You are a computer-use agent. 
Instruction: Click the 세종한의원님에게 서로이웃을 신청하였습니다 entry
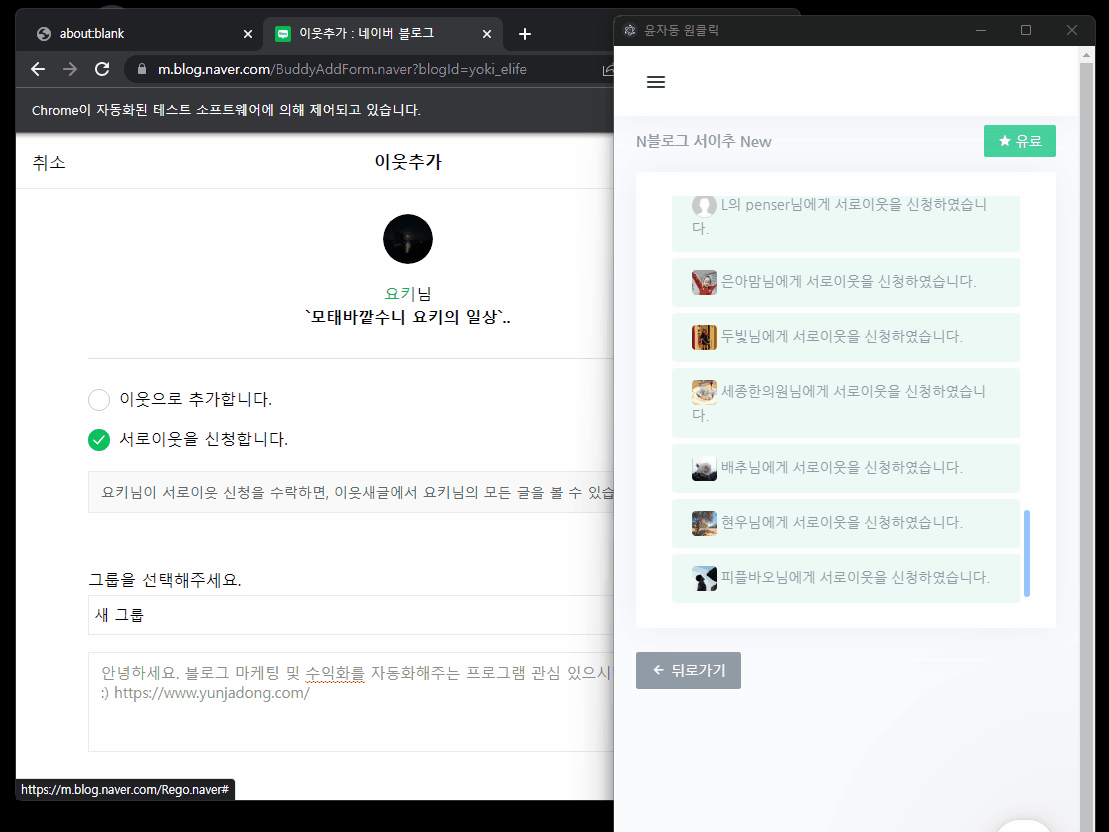(x=846, y=403)
